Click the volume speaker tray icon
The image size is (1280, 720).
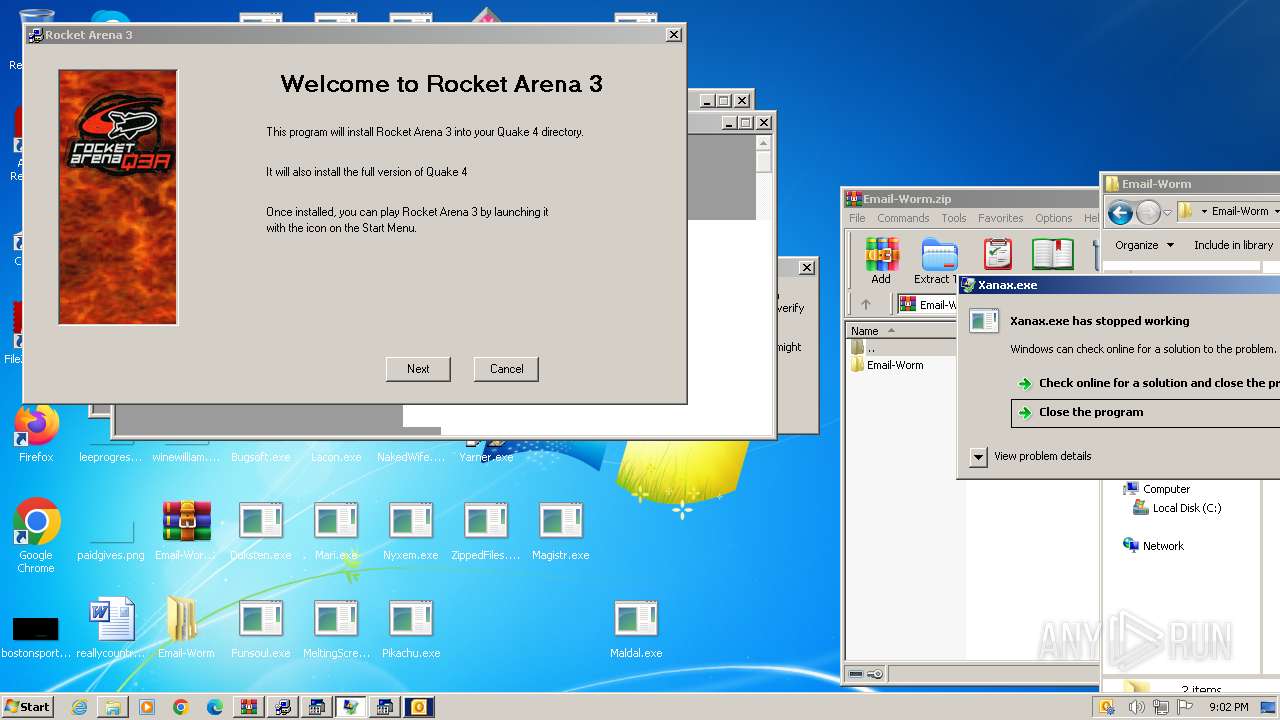tap(1136, 707)
